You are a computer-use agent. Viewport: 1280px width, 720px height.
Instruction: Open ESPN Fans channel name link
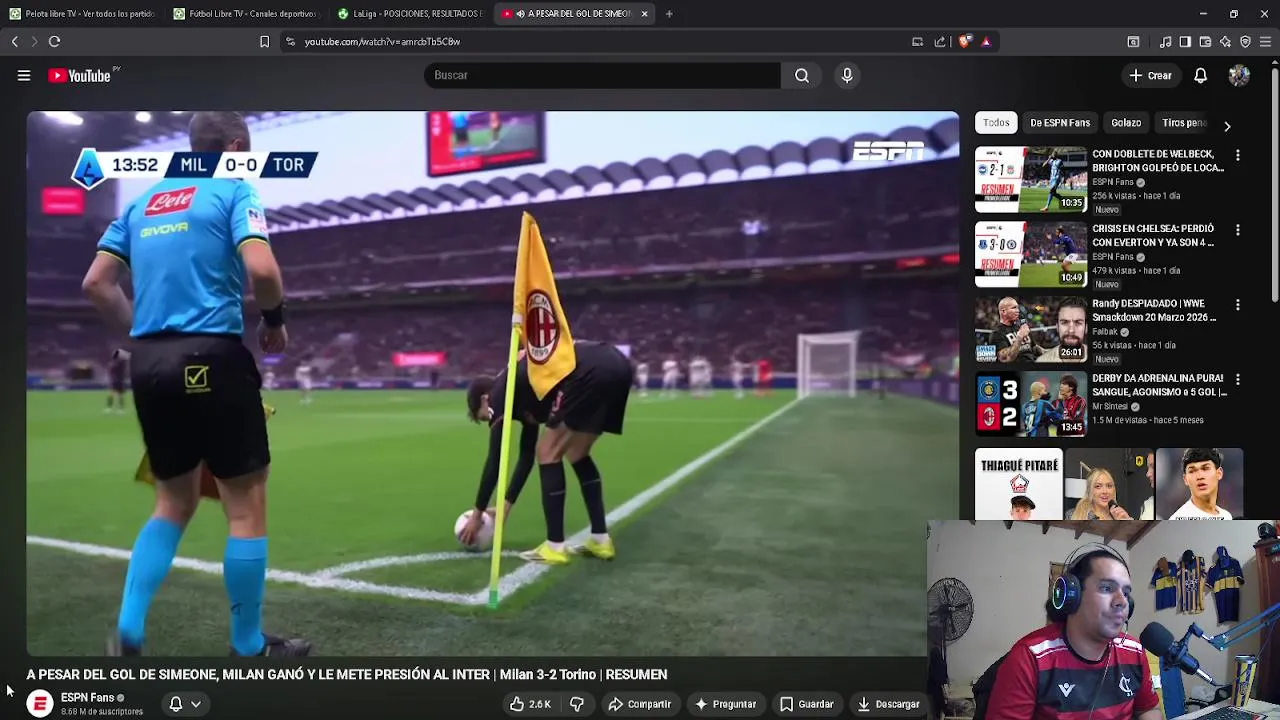[x=87, y=698]
